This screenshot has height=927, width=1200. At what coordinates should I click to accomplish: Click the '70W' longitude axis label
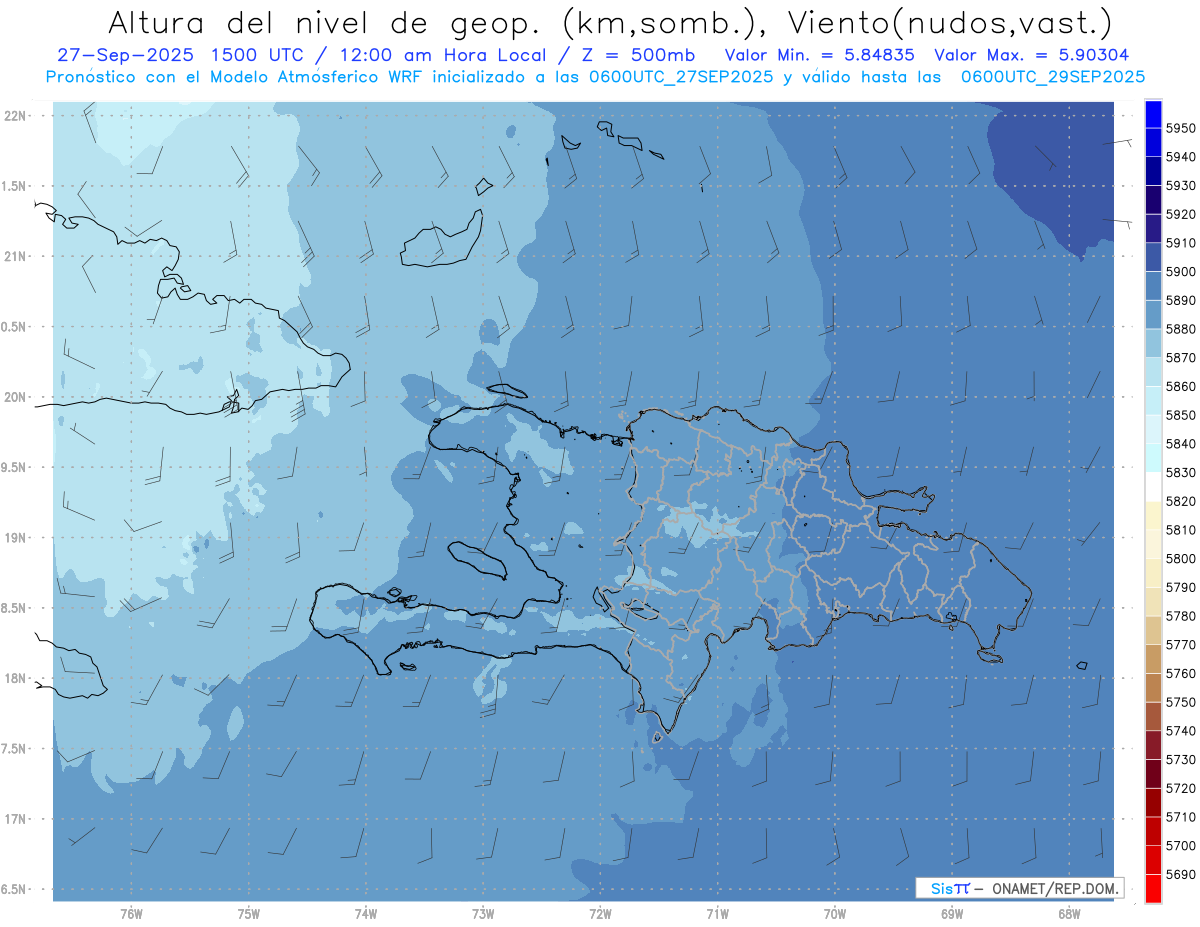[834, 913]
